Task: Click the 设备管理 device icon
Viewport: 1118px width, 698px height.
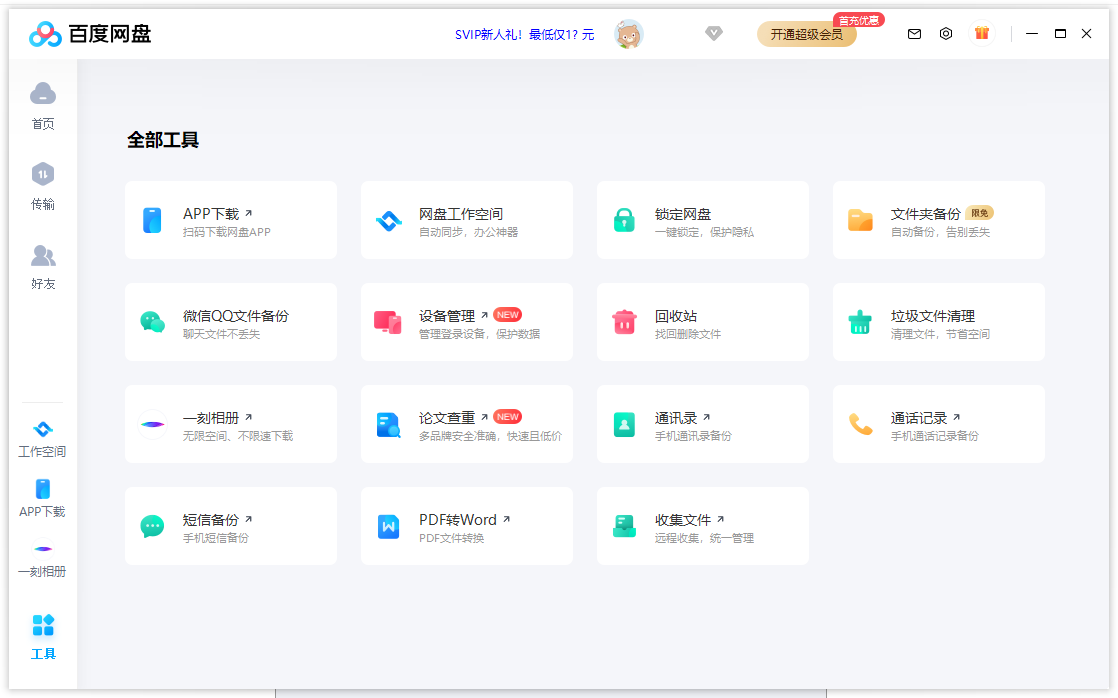Action: tap(388, 322)
